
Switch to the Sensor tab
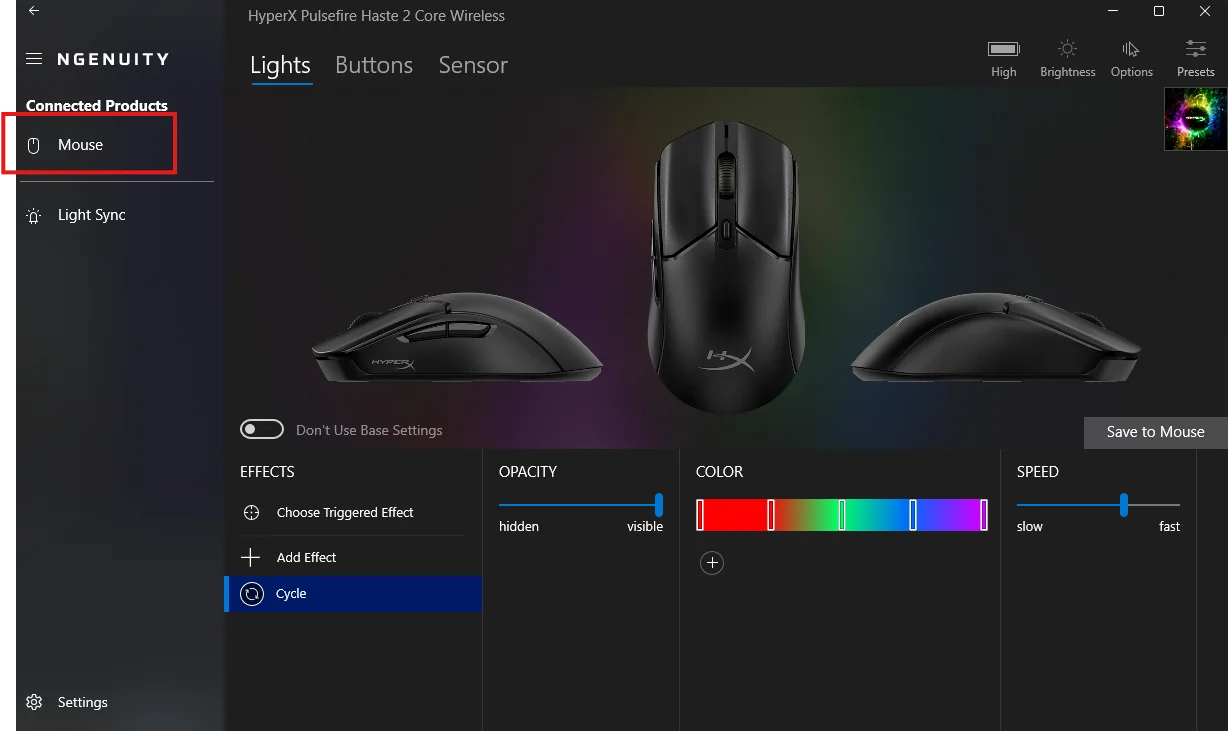click(473, 65)
